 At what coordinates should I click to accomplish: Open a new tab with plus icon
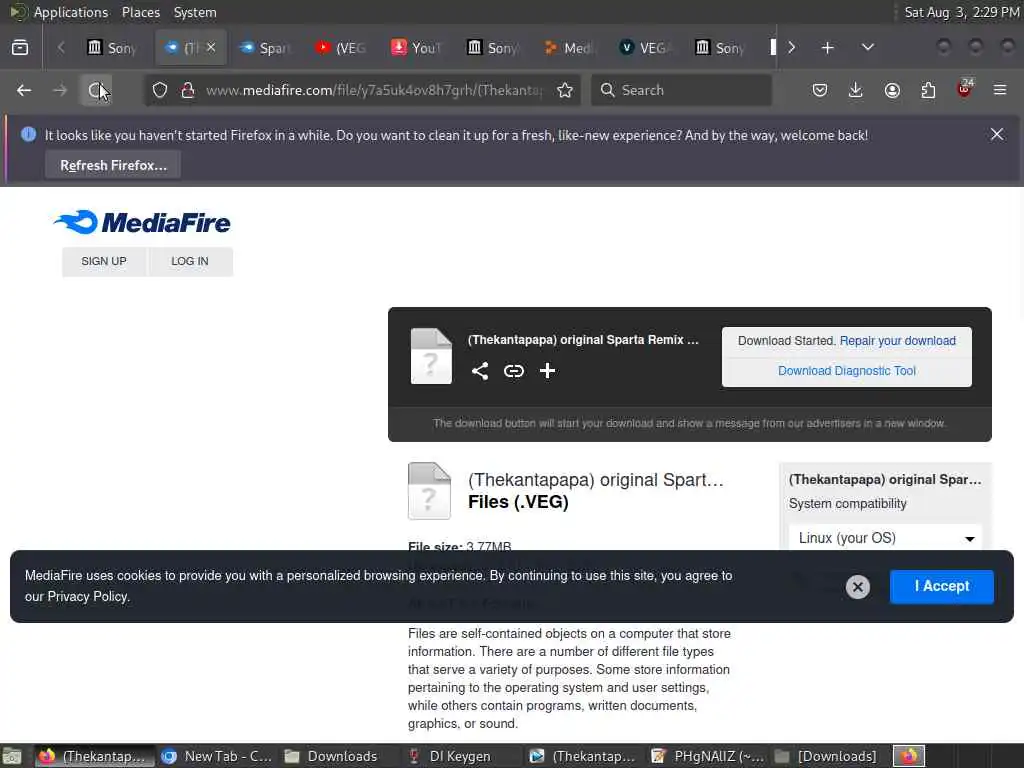tap(827, 48)
